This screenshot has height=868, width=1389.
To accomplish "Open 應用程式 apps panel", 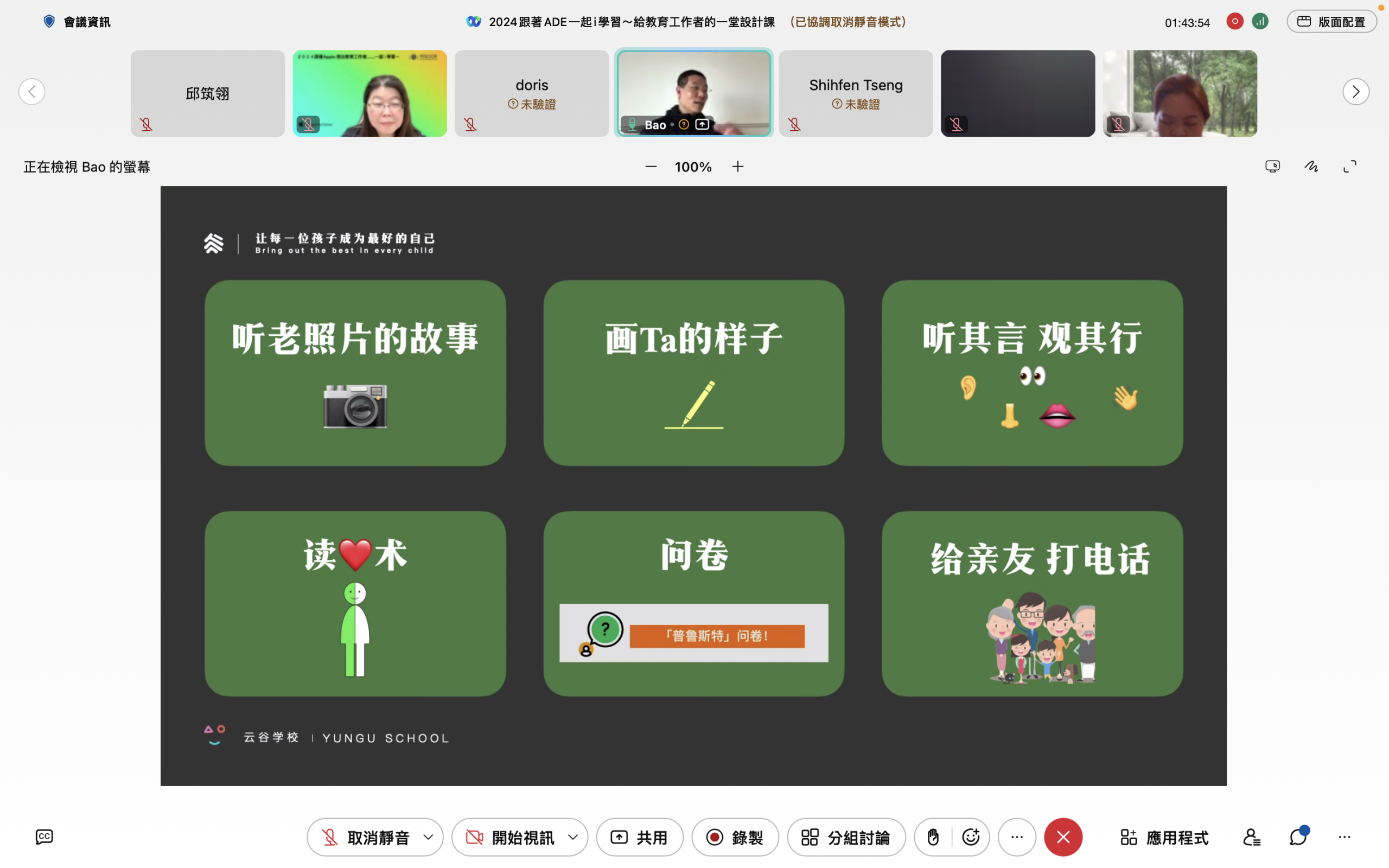I will coord(1164,837).
